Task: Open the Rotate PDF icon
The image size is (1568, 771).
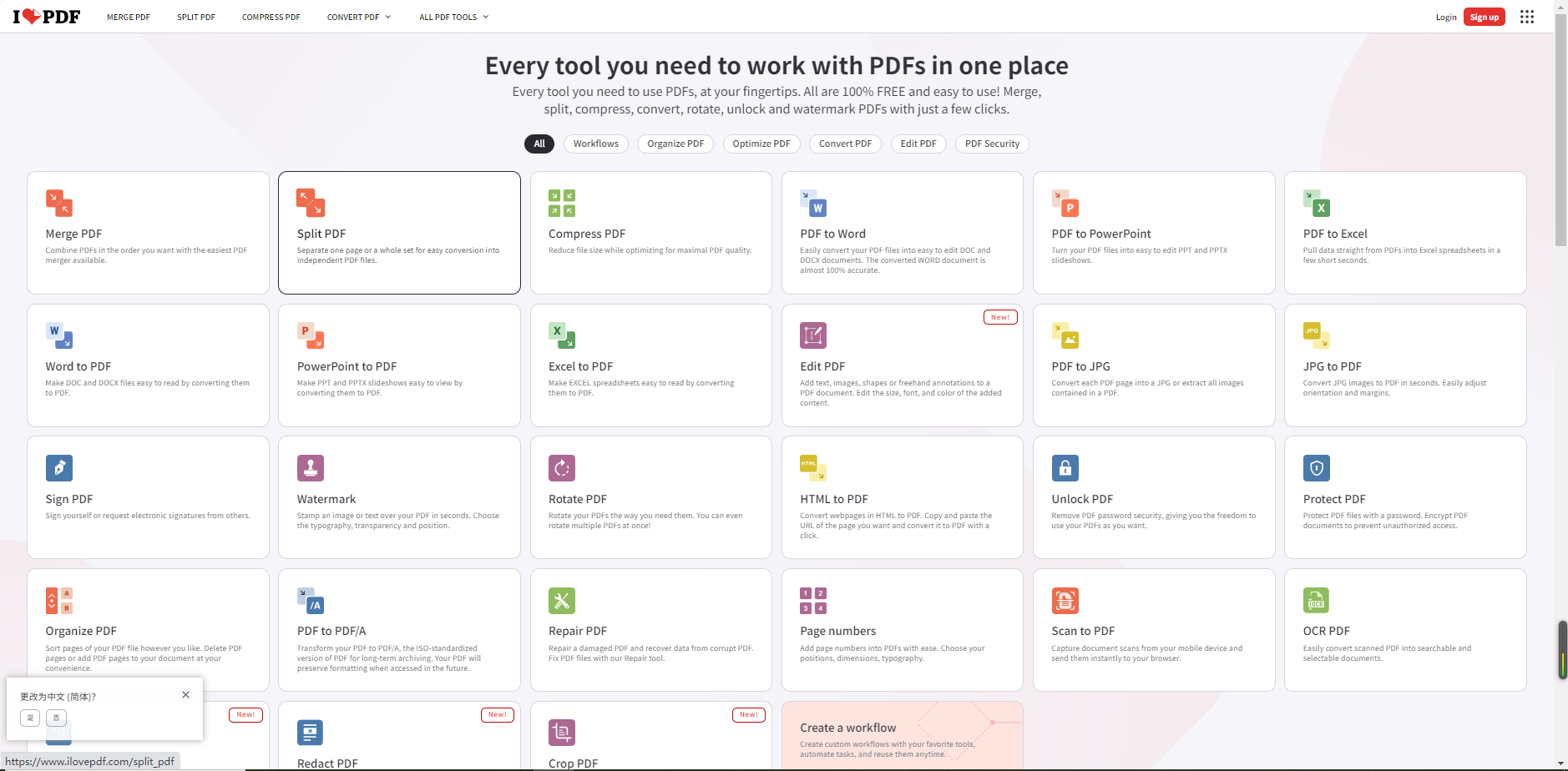Action: point(562,468)
